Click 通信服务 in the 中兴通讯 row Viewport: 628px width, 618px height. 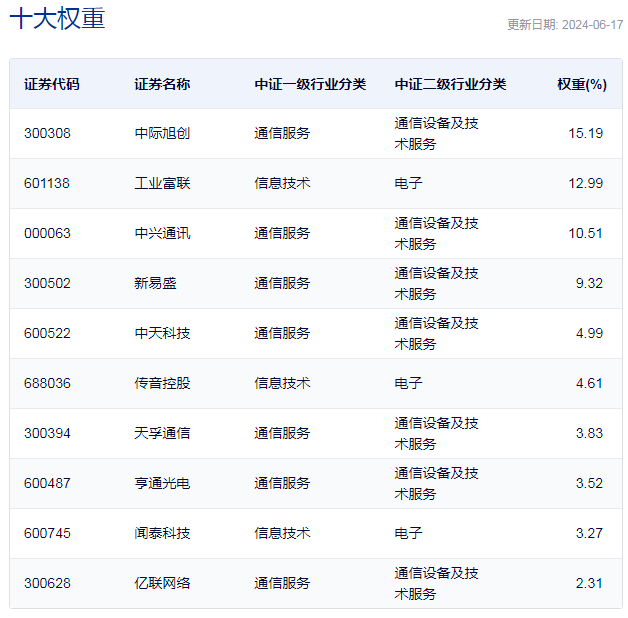tap(282, 234)
